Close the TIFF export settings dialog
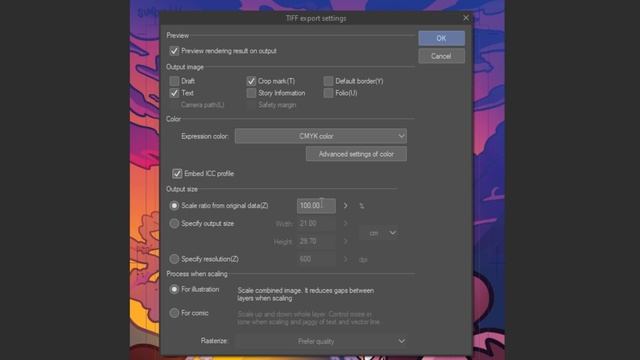 (466, 18)
